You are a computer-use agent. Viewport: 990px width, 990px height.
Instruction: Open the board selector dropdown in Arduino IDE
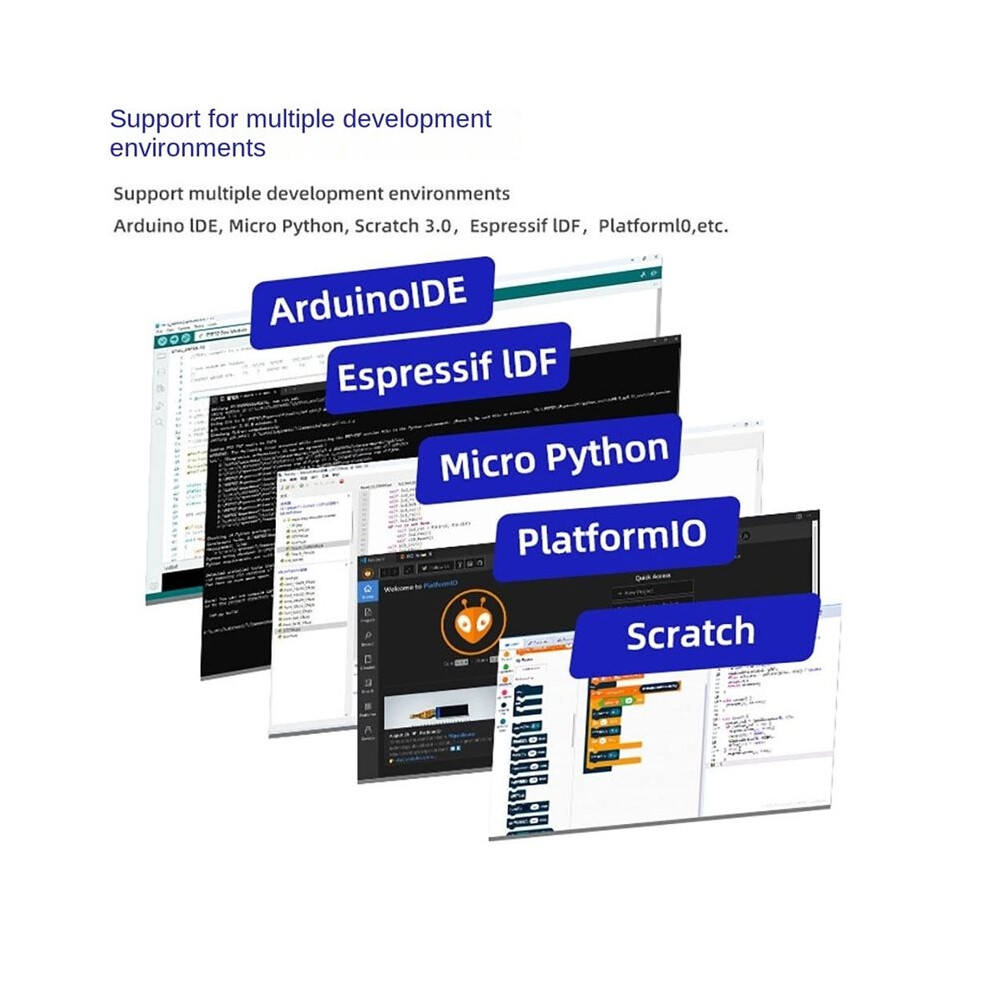point(222,333)
